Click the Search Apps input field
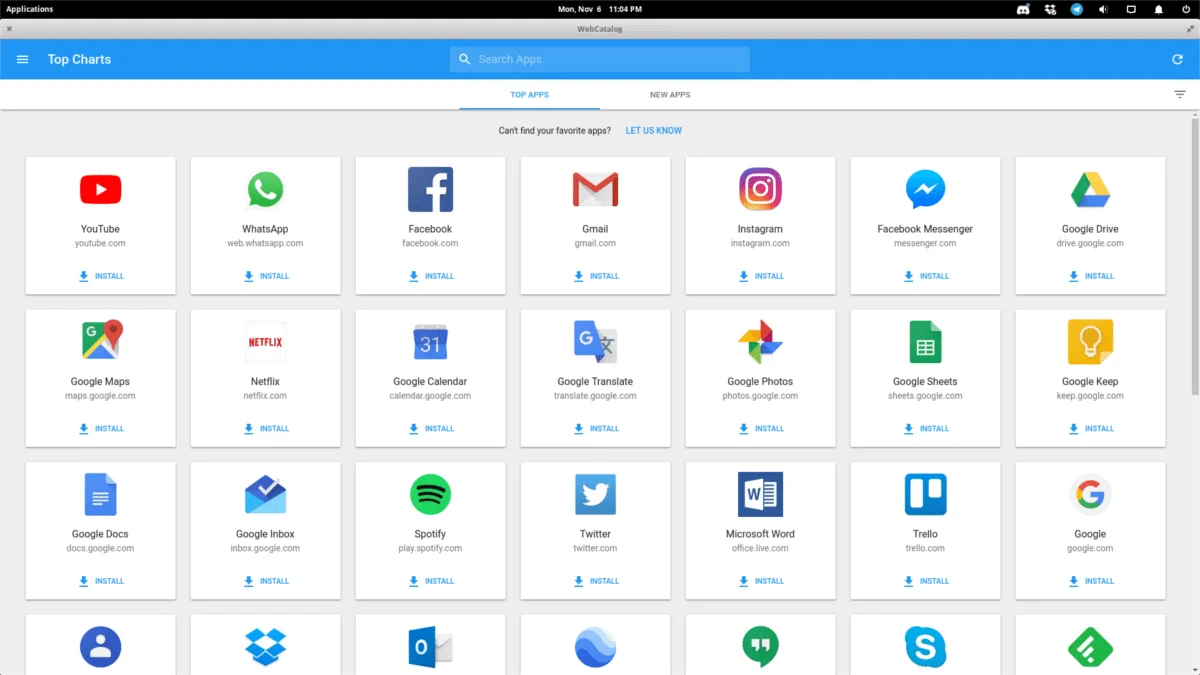Viewport: 1200px width, 675px height. [x=600, y=59]
